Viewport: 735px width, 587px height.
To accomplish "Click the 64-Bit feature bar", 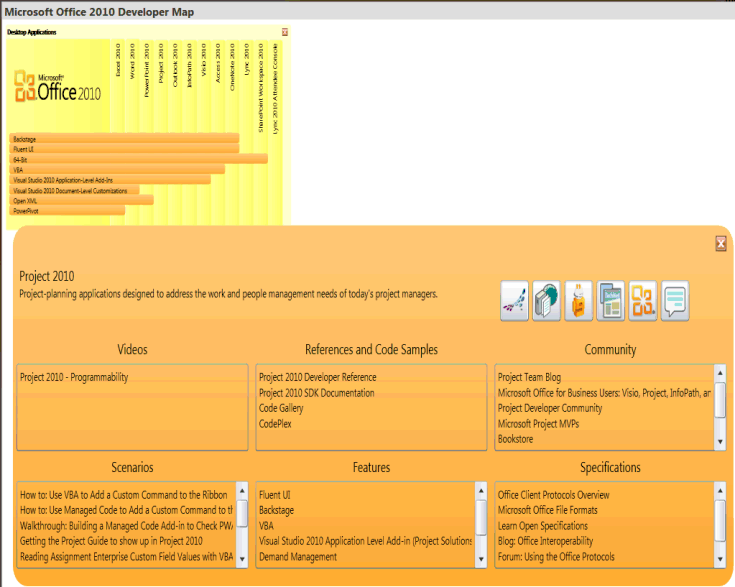I will tap(139, 159).
